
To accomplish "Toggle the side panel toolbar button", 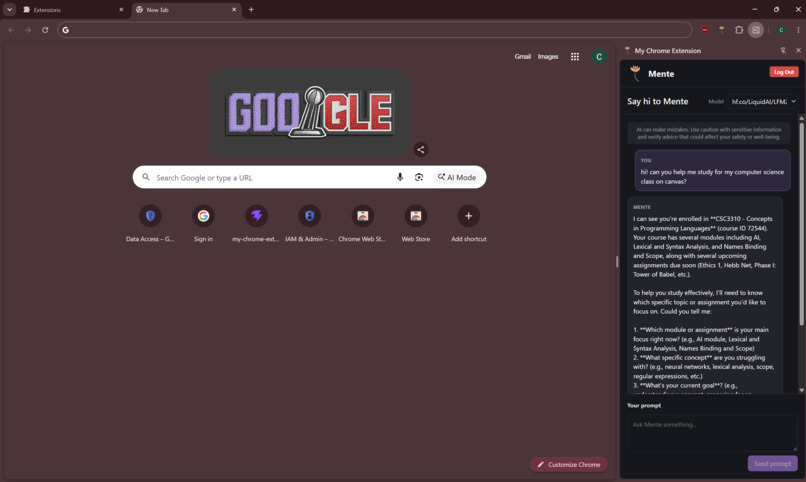I will [756, 30].
